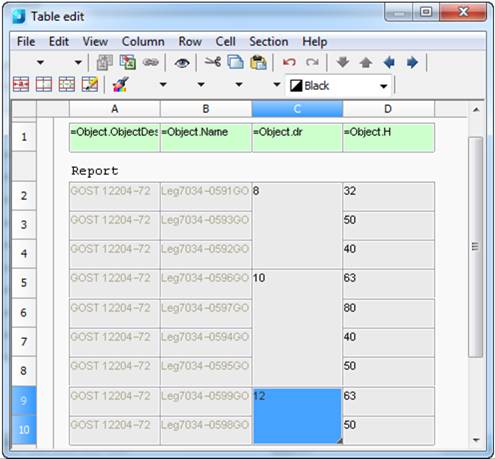Image resolution: width=495 pixels, height=459 pixels.
Task: Open the Row menu
Action: pyautogui.click(x=190, y=42)
